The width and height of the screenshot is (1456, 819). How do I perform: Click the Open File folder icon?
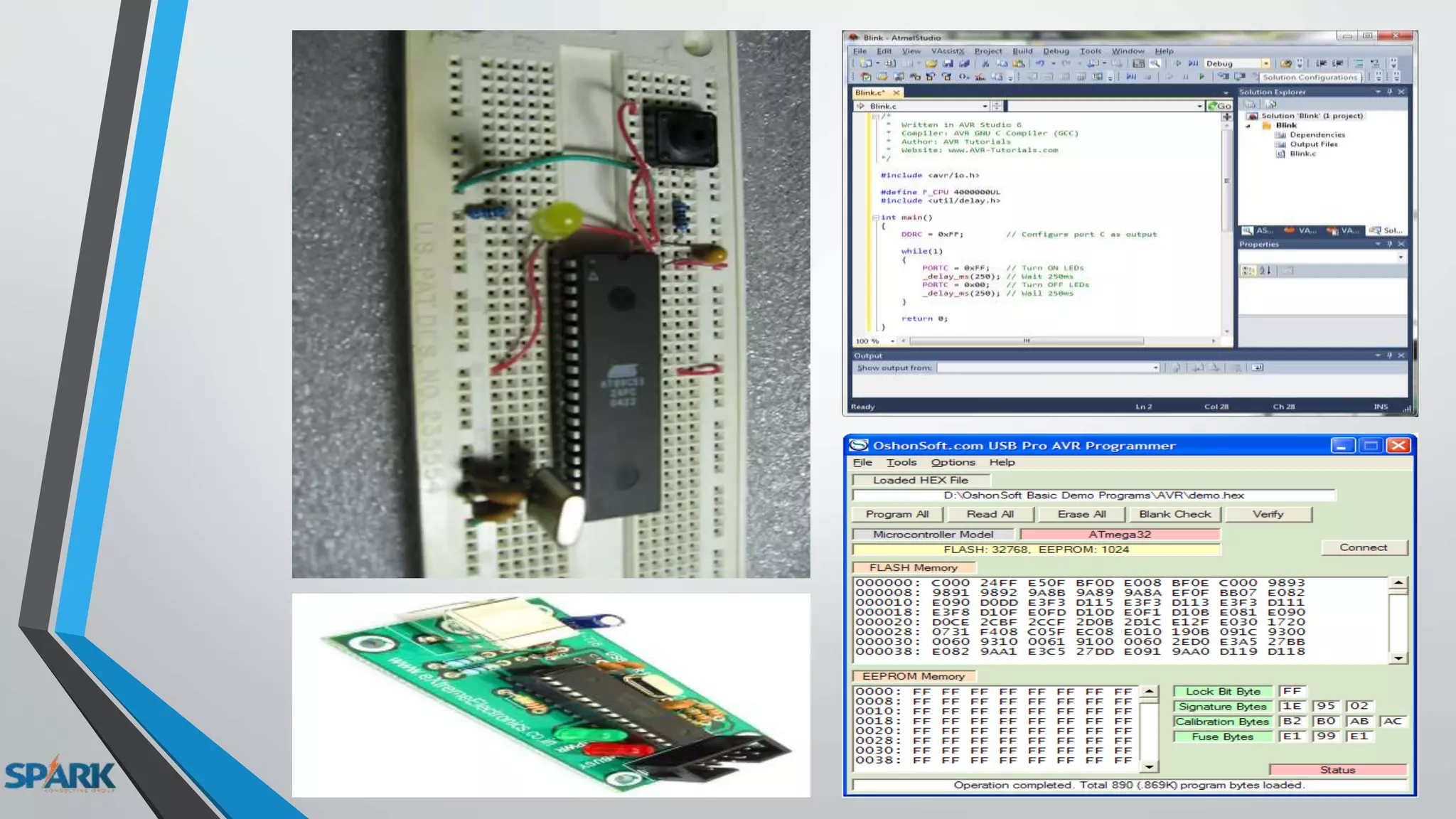coord(931,63)
